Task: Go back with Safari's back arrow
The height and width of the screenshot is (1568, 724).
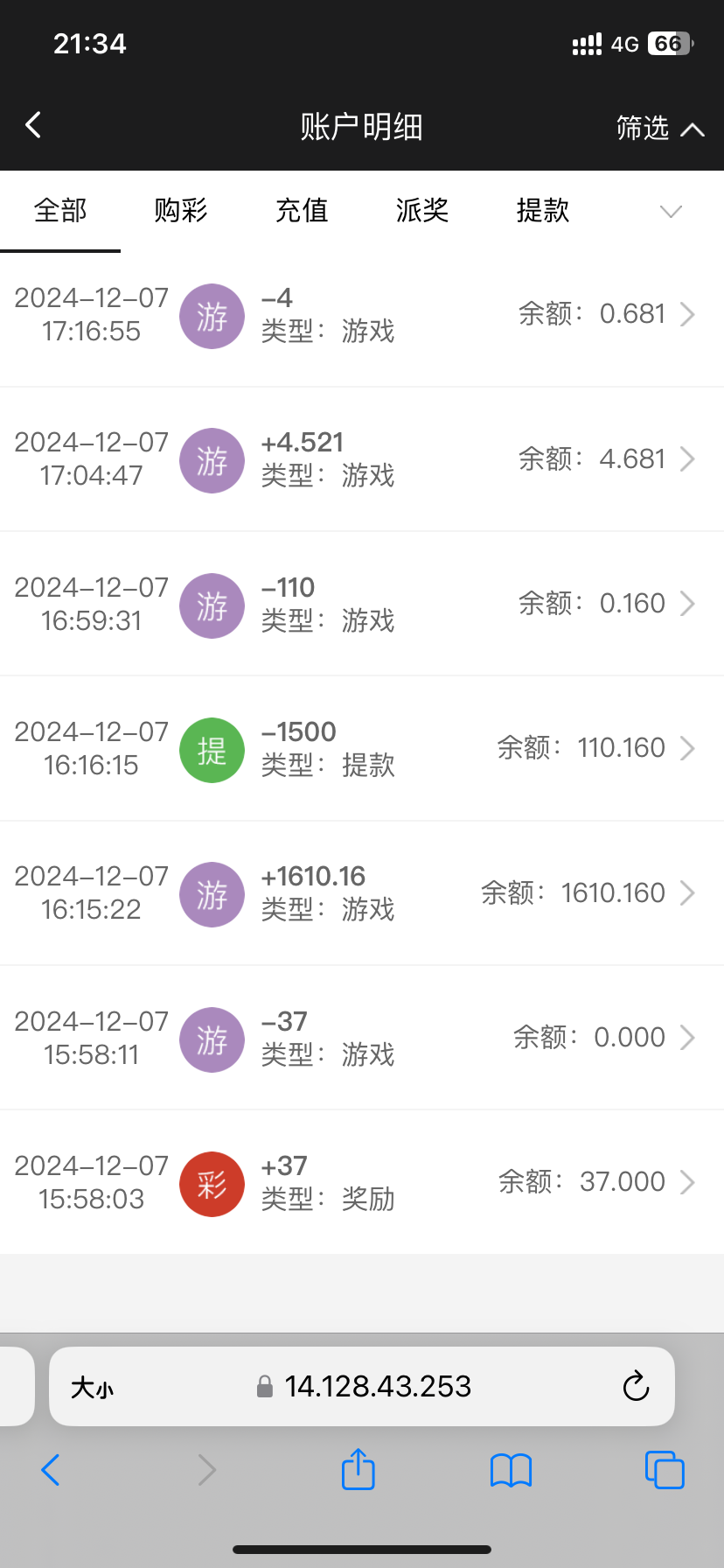Action: tap(51, 1470)
